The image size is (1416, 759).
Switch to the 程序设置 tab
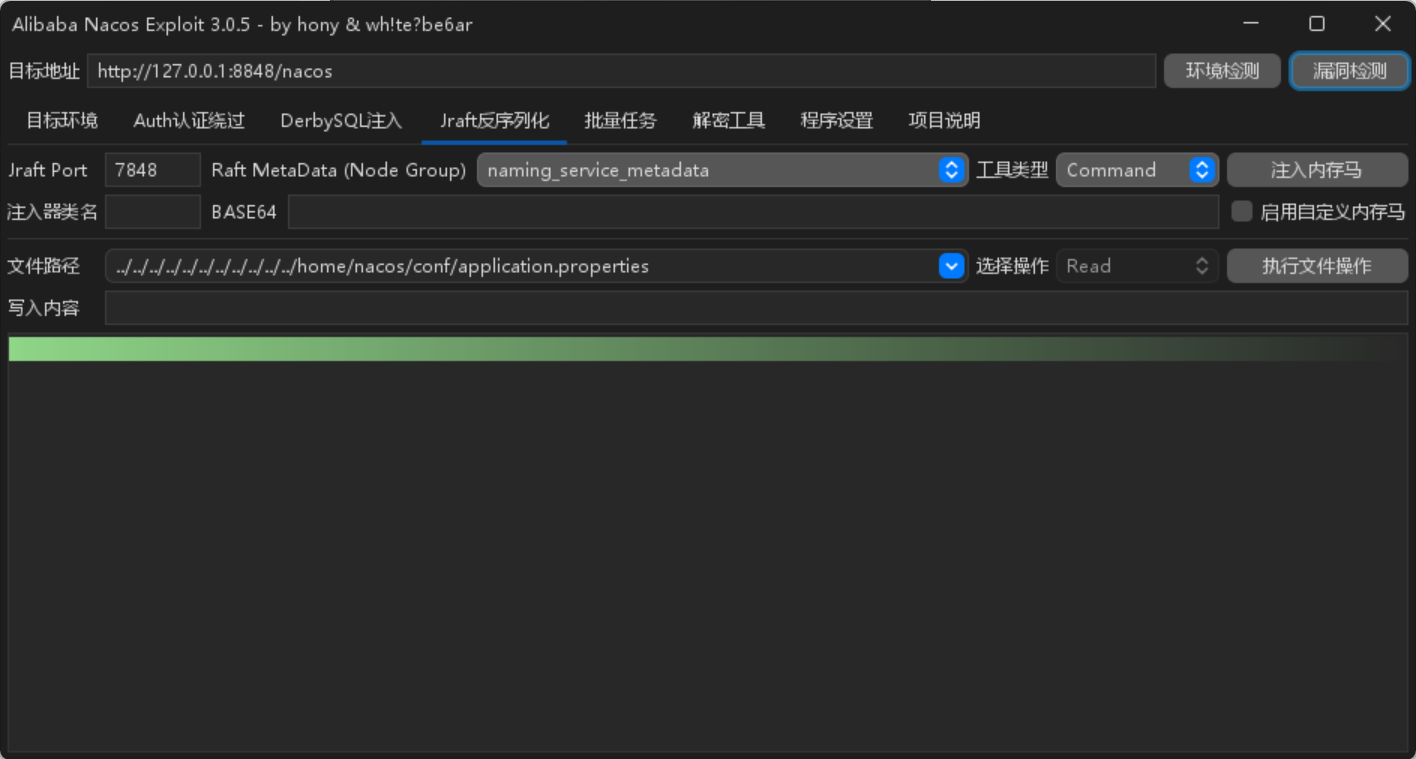tap(837, 121)
